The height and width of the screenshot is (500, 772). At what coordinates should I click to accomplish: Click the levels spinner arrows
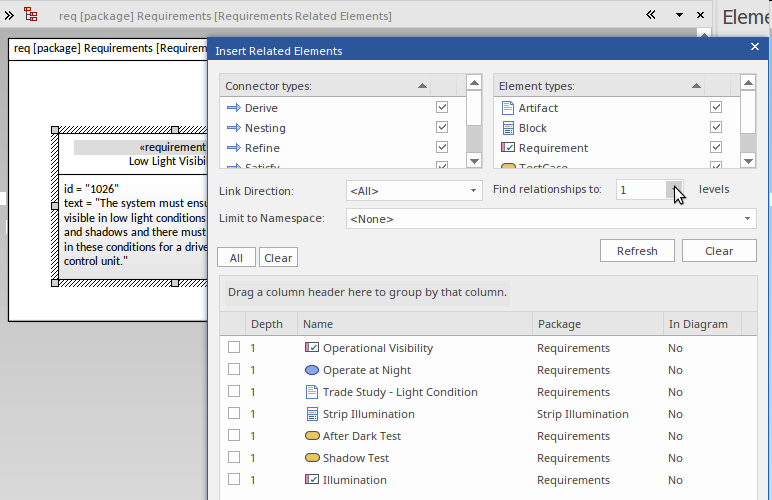coord(676,190)
